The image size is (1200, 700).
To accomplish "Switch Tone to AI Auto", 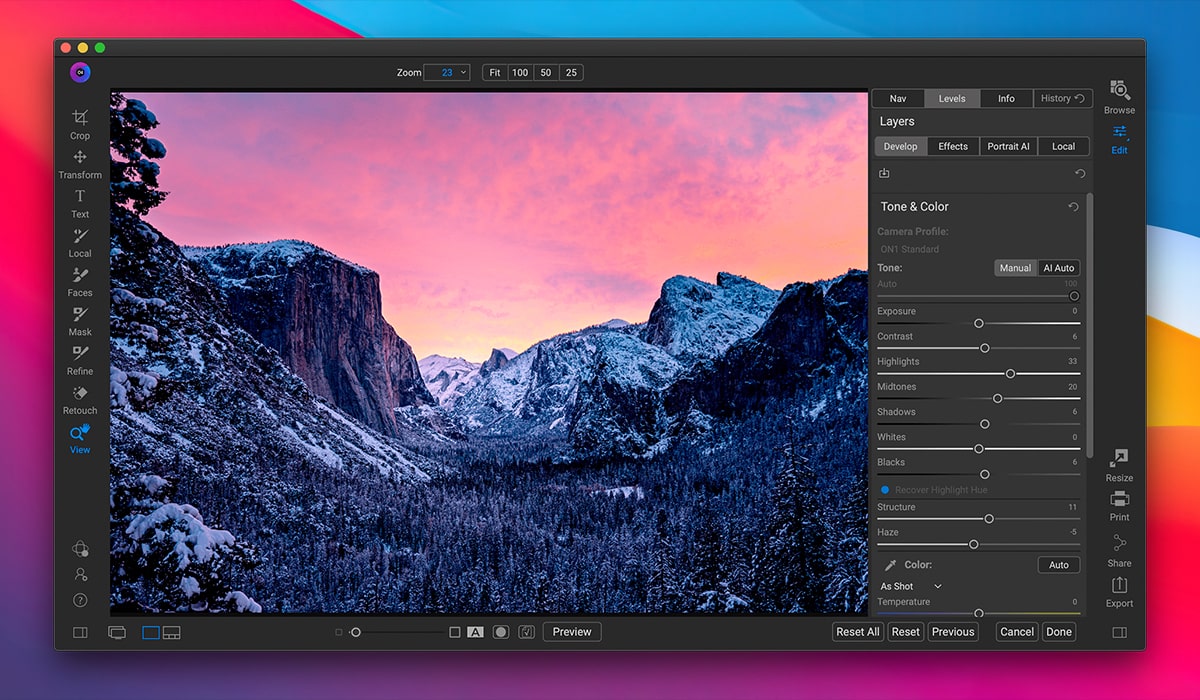I will click(x=1058, y=268).
